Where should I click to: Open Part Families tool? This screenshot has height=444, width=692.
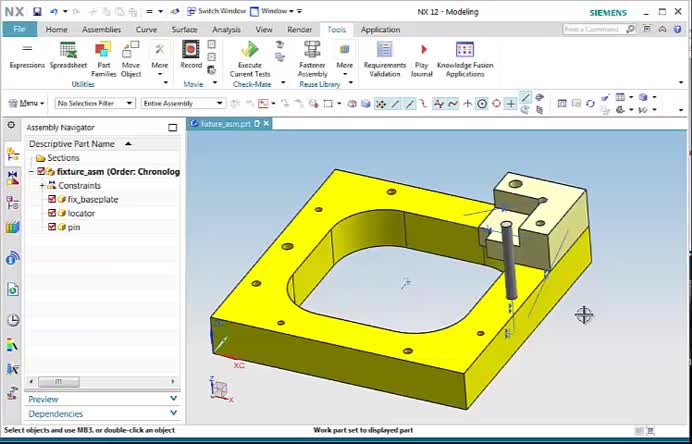[103, 59]
